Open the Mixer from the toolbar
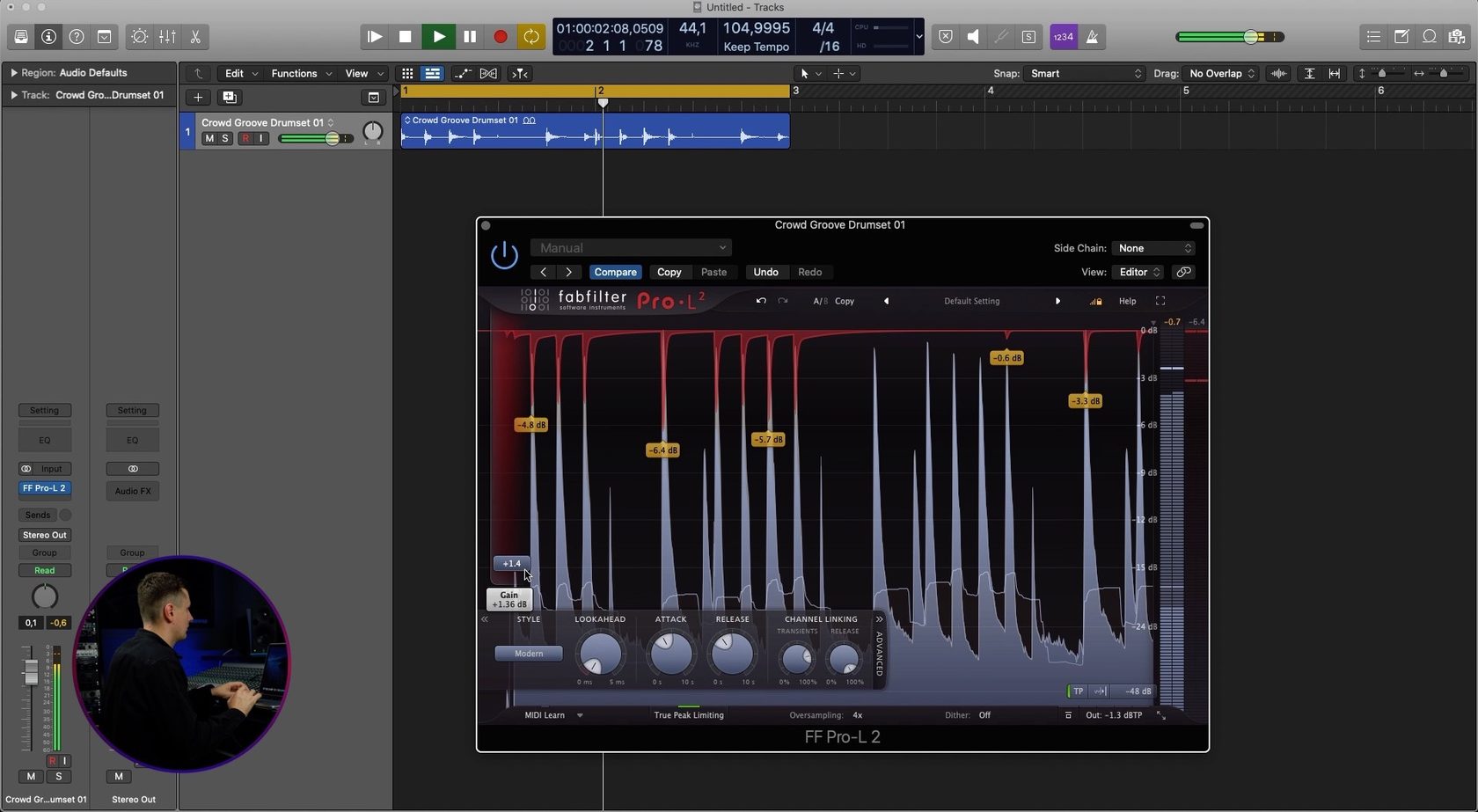 tap(167, 37)
